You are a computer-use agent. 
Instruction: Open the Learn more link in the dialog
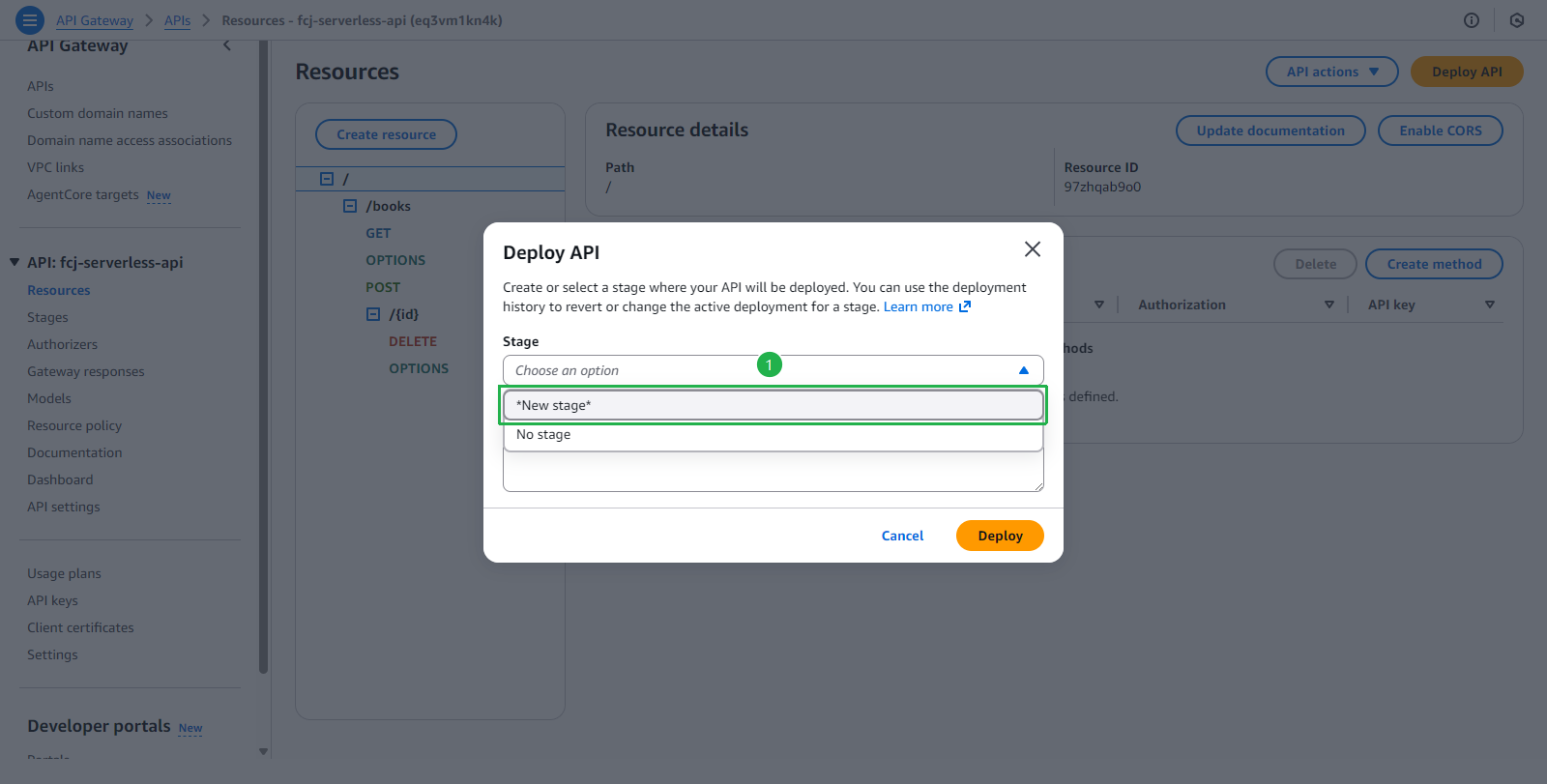[926, 306]
